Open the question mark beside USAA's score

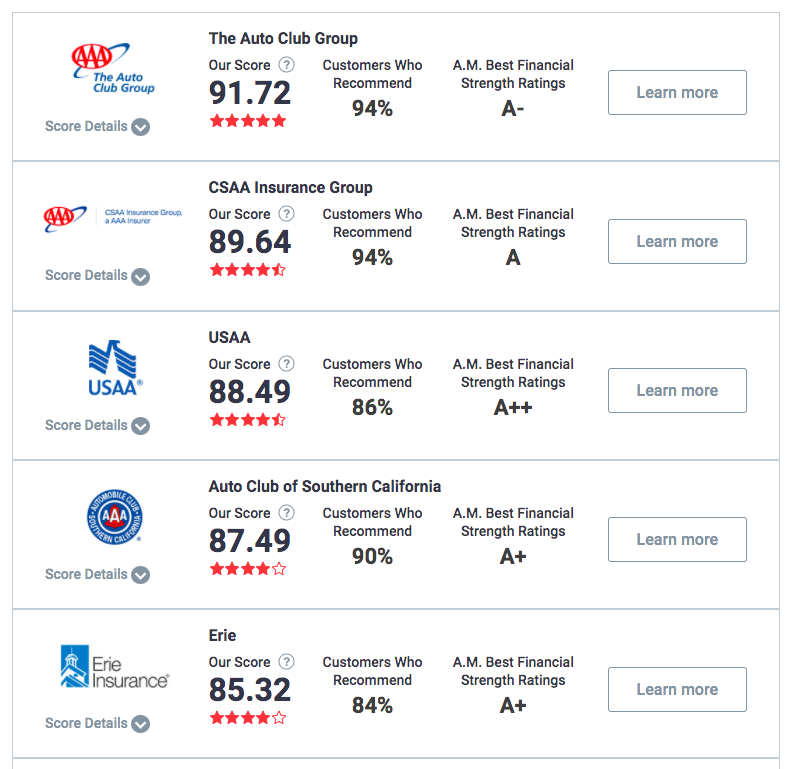[x=287, y=364]
